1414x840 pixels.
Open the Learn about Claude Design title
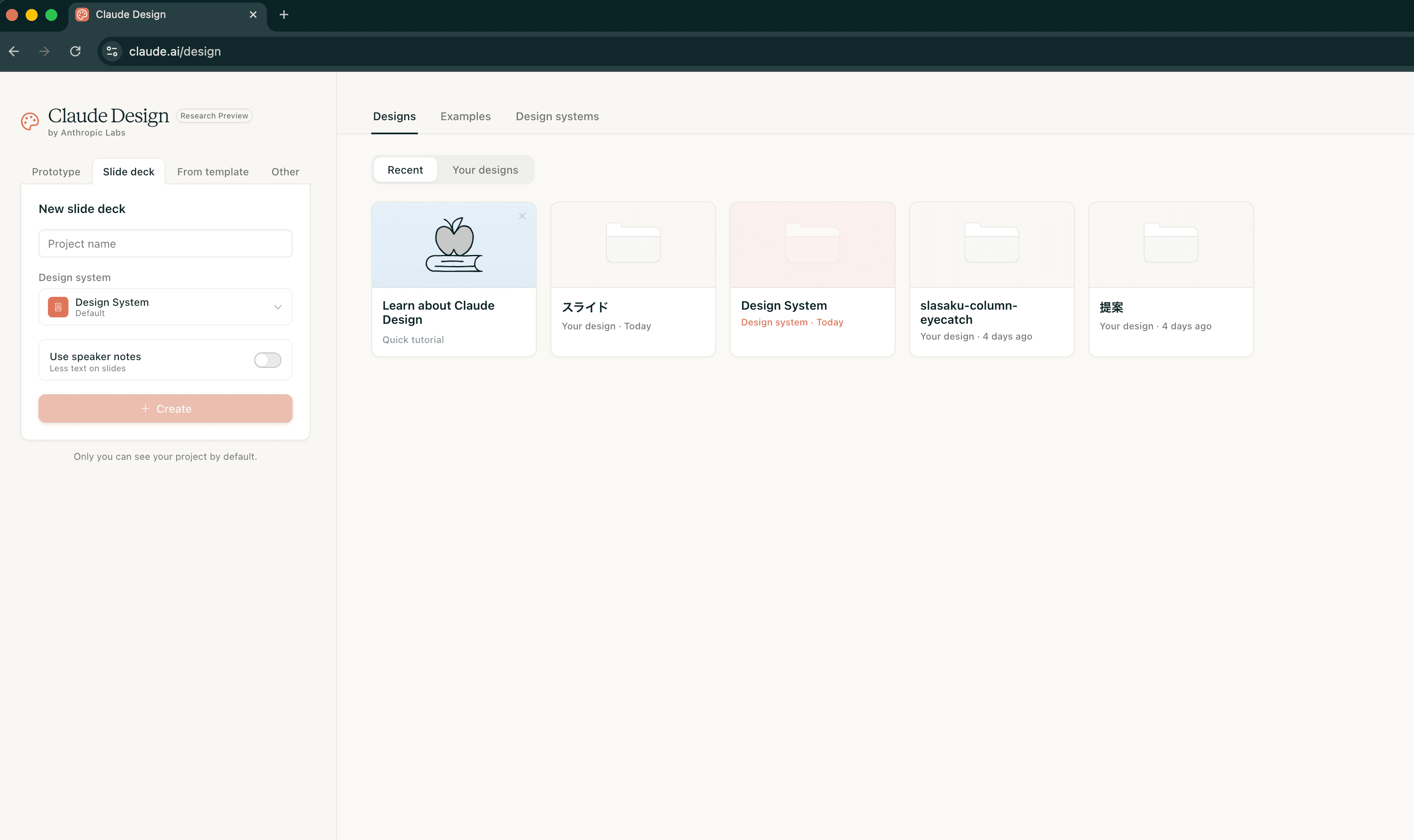tap(438, 313)
